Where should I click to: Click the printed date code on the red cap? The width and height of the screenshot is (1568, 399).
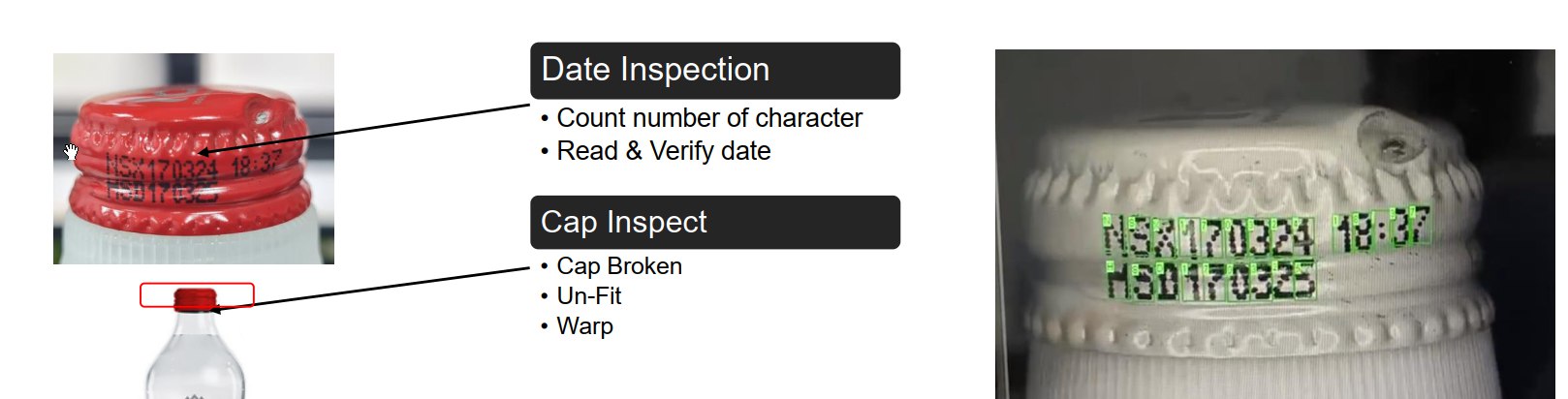pos(191,174)
